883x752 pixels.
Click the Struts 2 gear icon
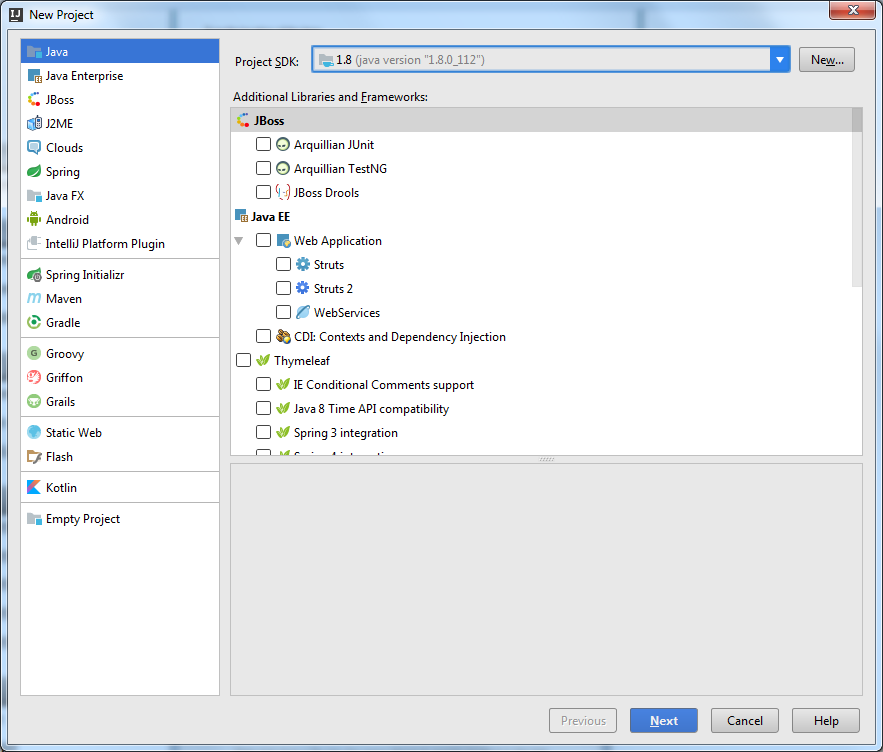(303, 288)
